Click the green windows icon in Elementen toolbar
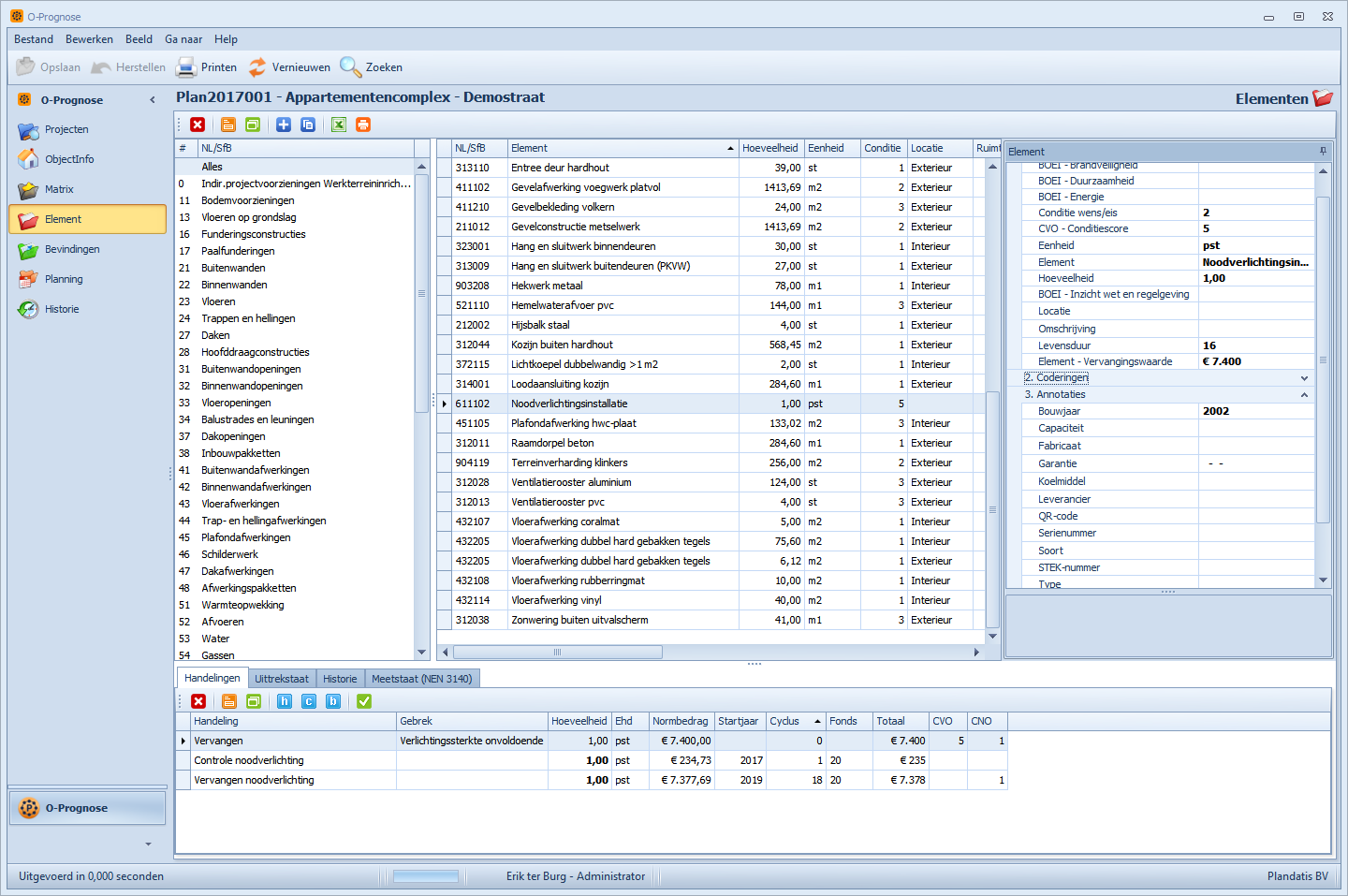This screenshot has width=1348, height=896. tap(253, 125)
